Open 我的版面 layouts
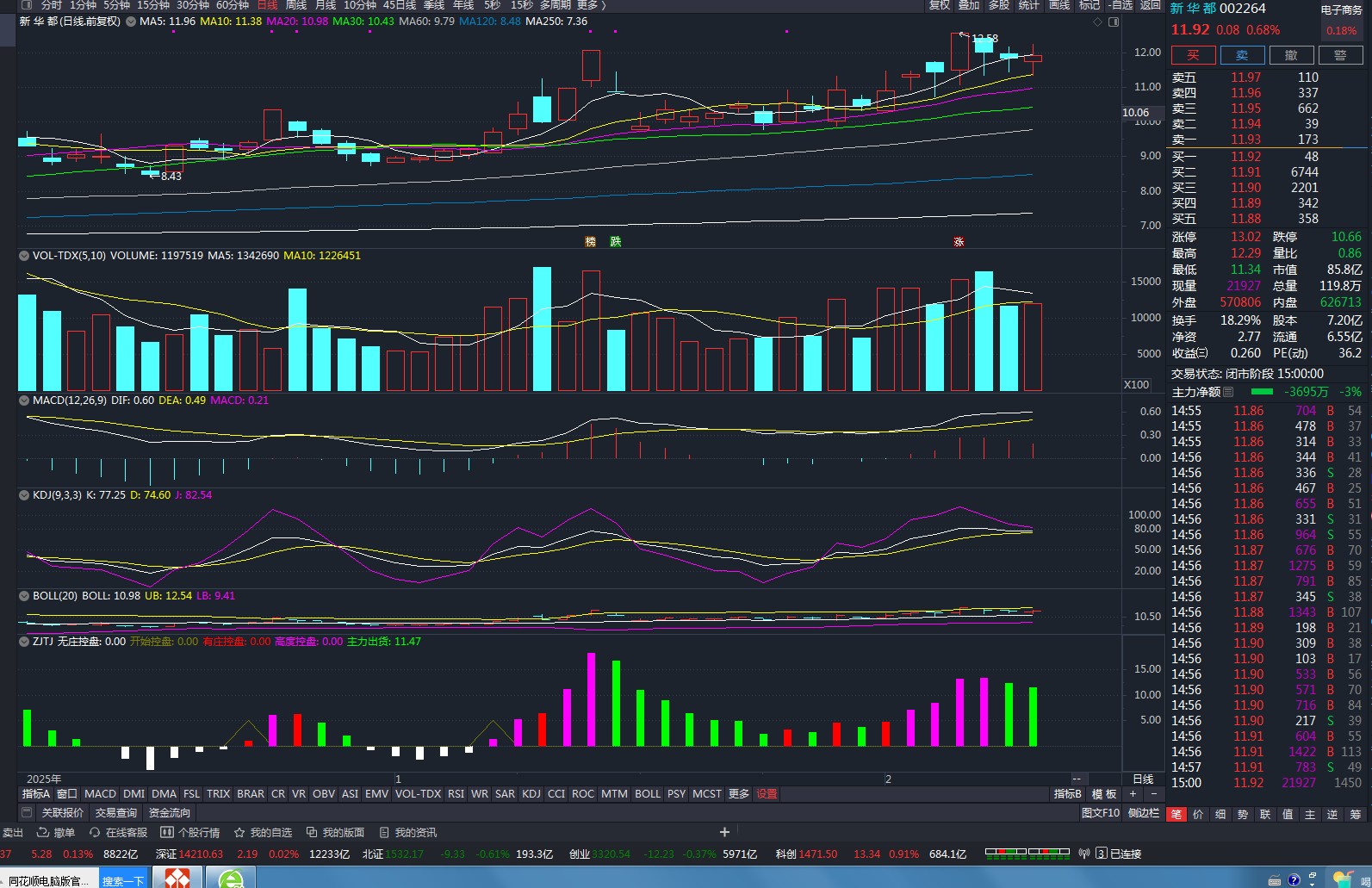The height and width of the screenshot is (888, 1372). [335, 833]
